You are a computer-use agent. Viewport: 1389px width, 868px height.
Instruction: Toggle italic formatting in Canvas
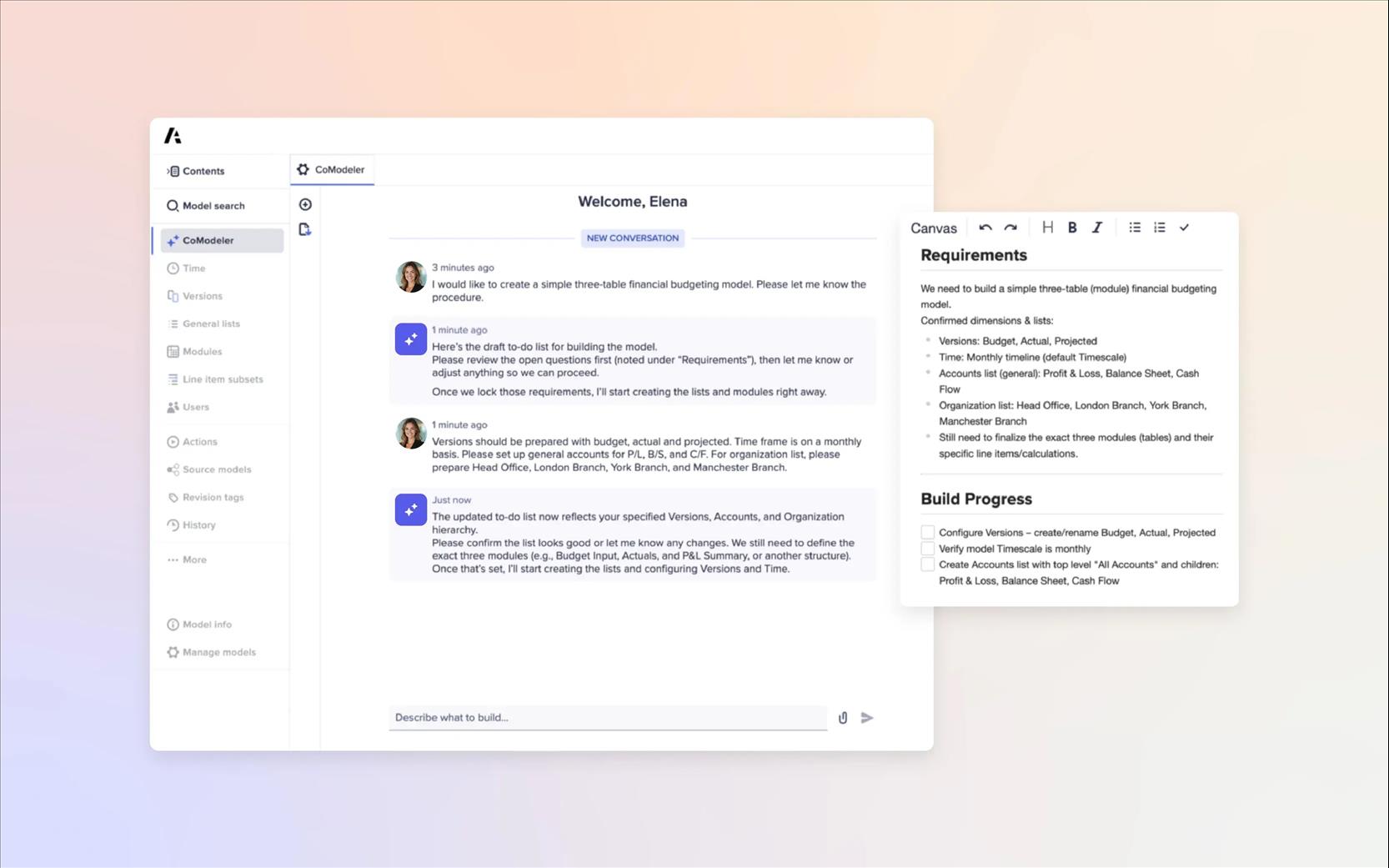click(1097, 228)
